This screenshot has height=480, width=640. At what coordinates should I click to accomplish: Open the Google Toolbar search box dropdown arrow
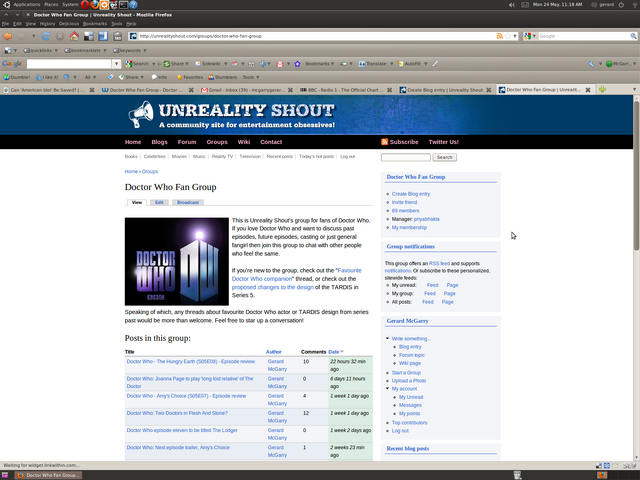tap(116, 64)
